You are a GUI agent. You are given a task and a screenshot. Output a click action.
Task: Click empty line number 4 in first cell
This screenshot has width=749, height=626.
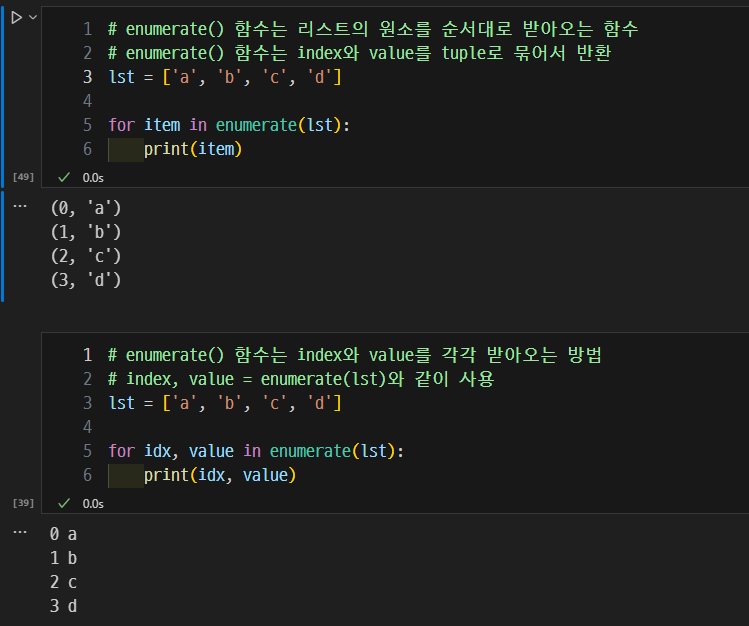click(x=87, y=101)
